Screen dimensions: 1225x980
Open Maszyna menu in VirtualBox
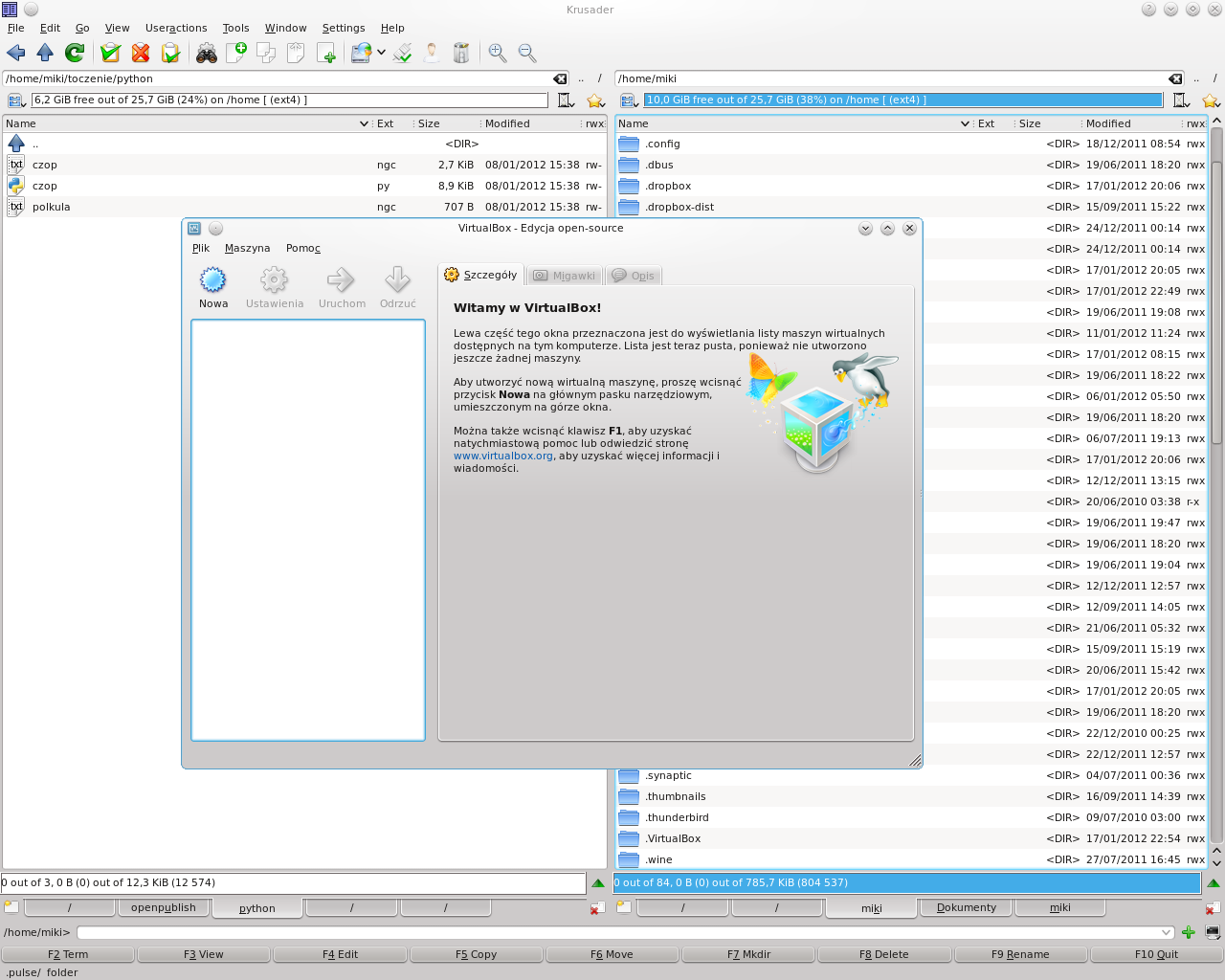click(x=247, y=248)
